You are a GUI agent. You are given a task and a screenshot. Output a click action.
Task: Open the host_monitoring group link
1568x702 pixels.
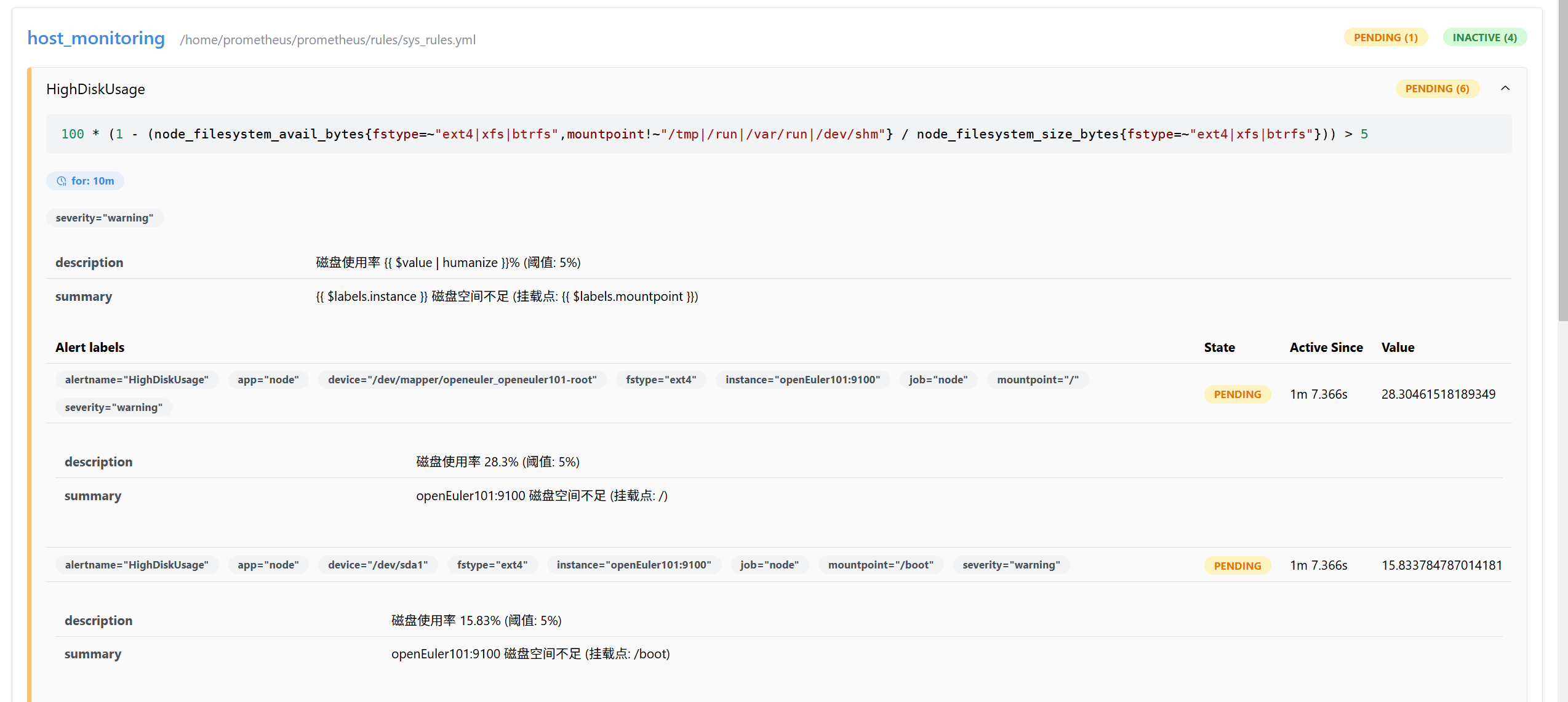click(x=95, y=38)
